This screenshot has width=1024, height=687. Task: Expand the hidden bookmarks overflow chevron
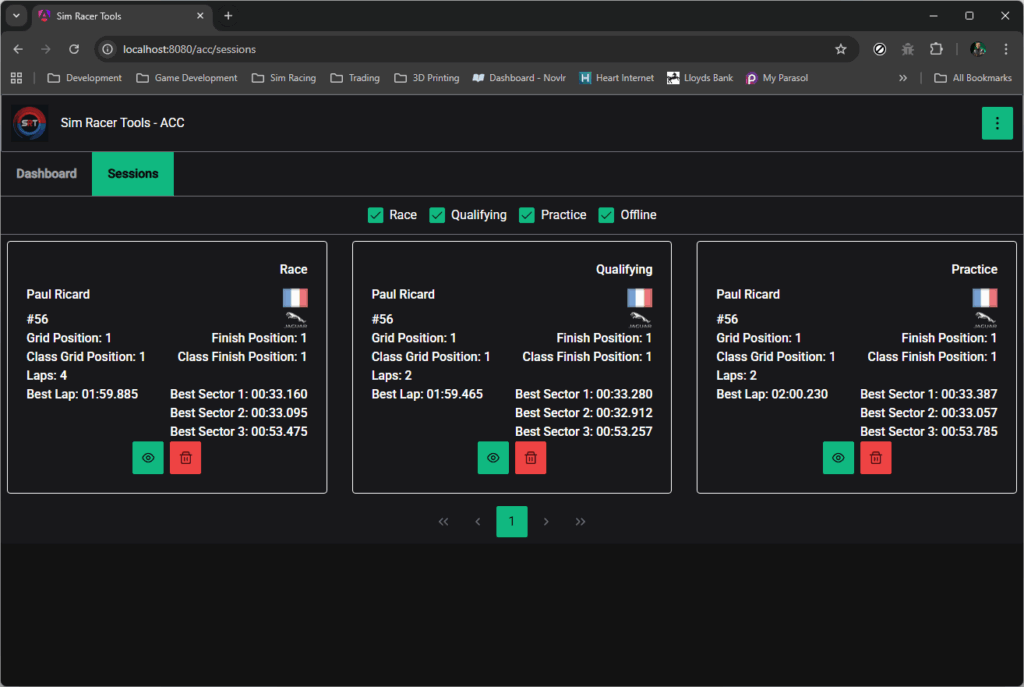pos(903,78)
